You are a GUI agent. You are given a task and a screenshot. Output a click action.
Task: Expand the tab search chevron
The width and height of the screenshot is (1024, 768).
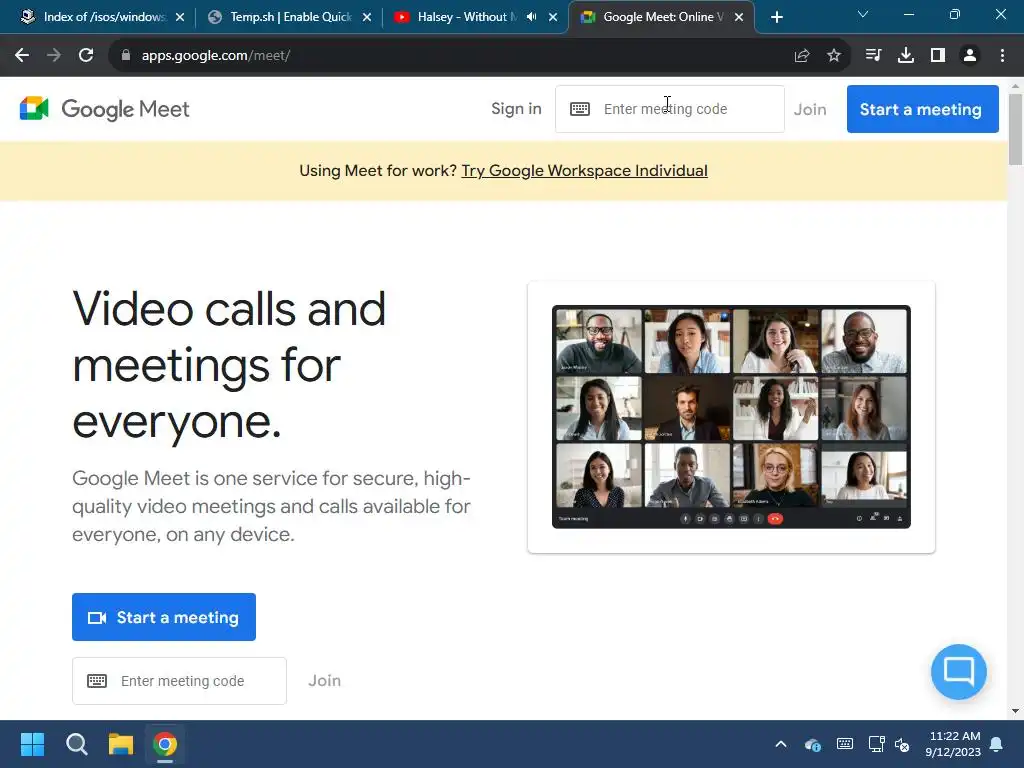[x=863, y=14]
